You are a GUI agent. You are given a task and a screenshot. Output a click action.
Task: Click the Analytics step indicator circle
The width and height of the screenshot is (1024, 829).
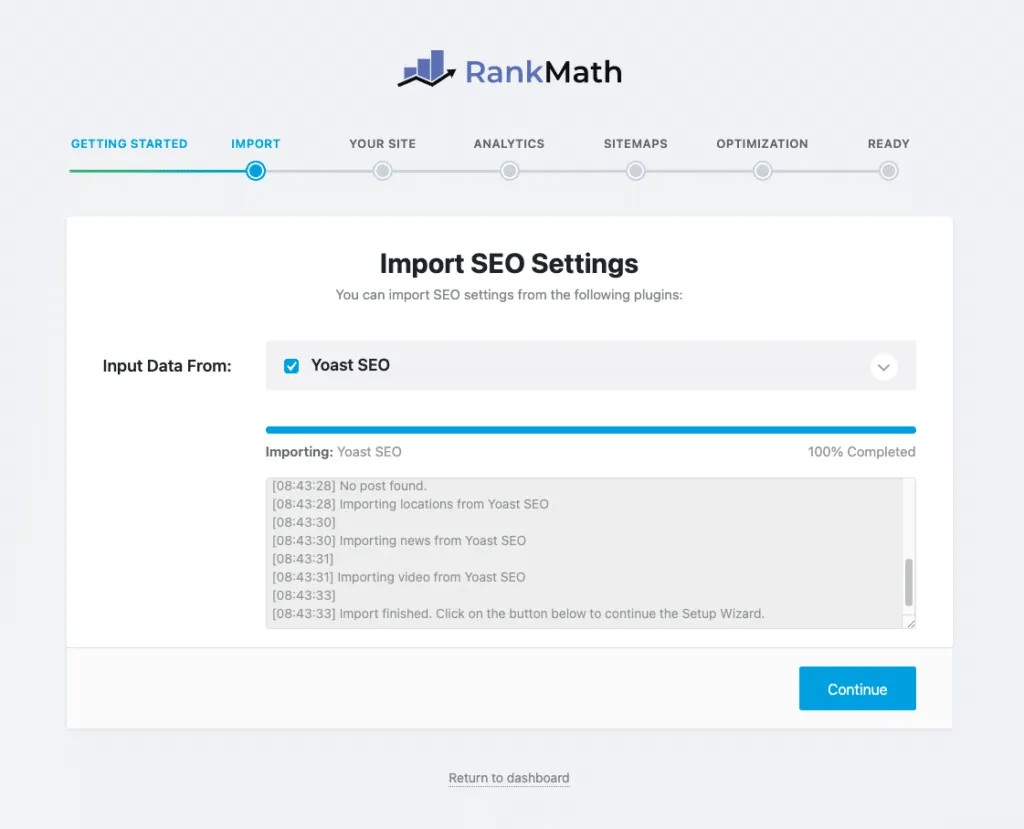pos(509,171)
